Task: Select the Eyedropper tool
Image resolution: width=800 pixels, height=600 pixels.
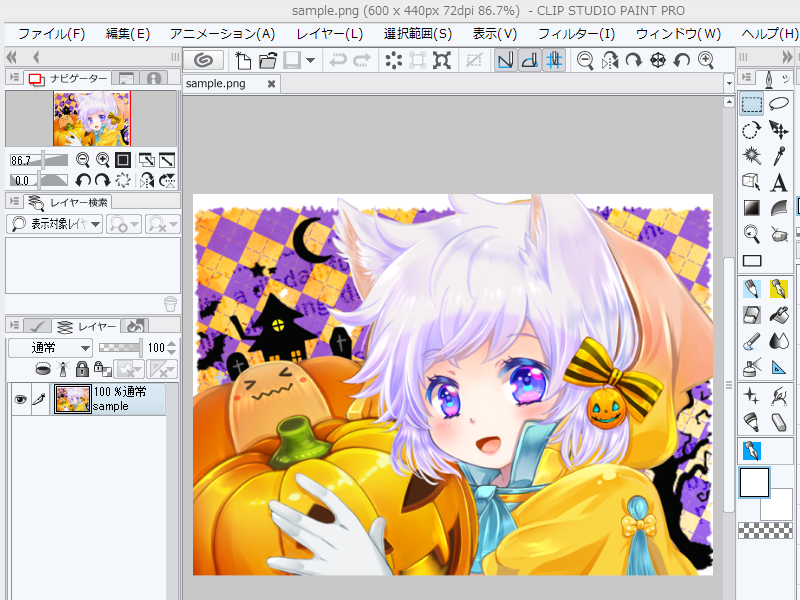Action: (779, 156)
